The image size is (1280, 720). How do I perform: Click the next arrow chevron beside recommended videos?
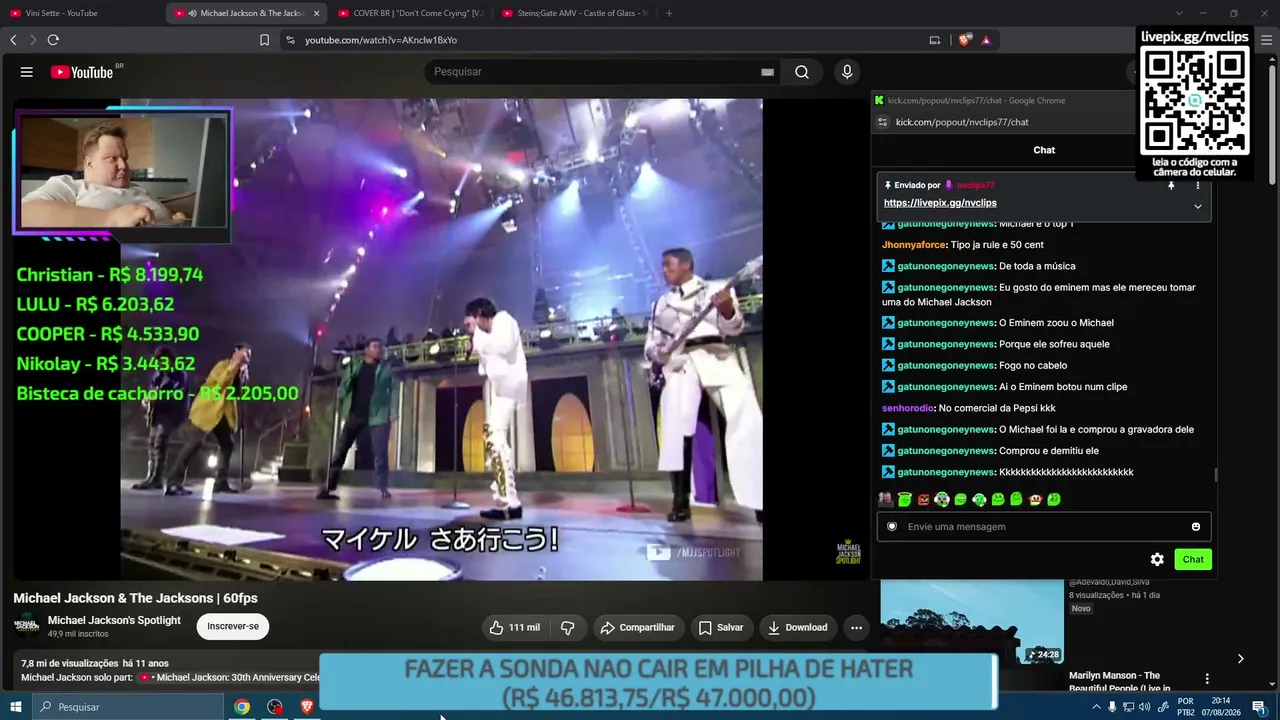tap(1240, 658)
